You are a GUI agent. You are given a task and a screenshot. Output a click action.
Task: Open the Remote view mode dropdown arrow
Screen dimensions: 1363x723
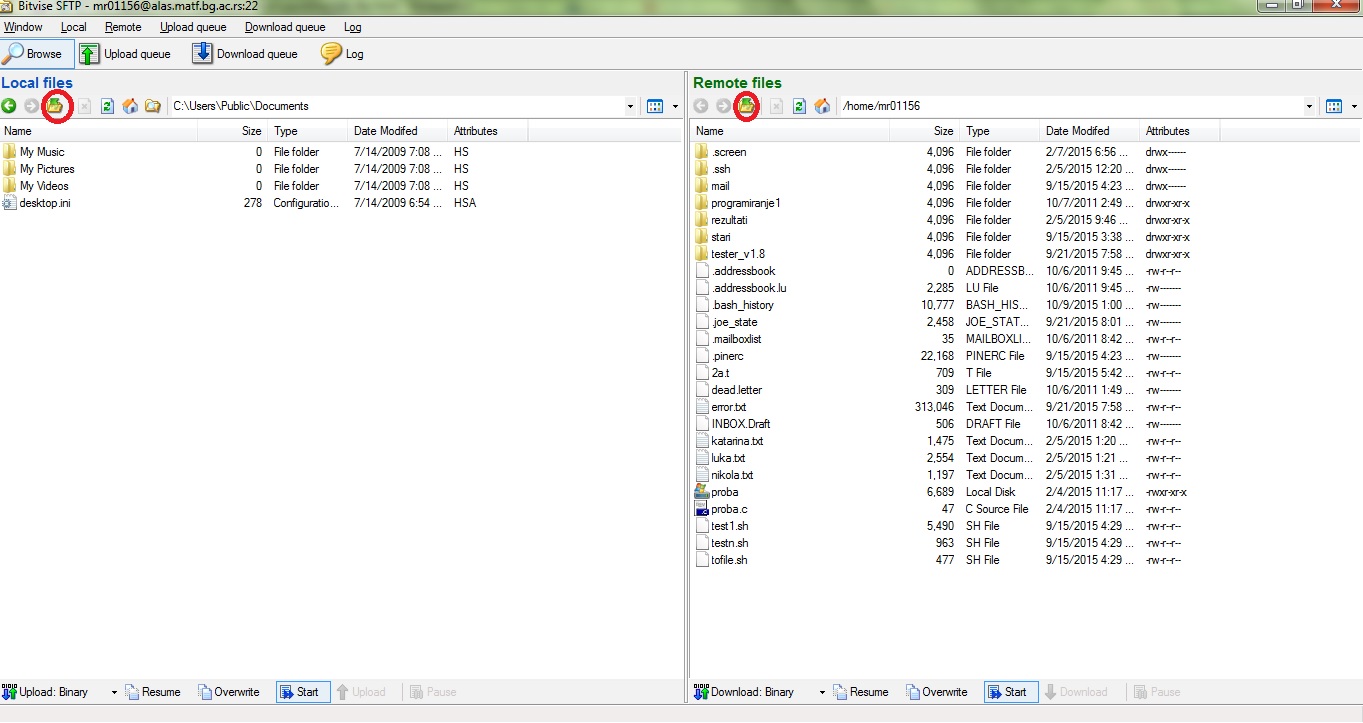1354,106
